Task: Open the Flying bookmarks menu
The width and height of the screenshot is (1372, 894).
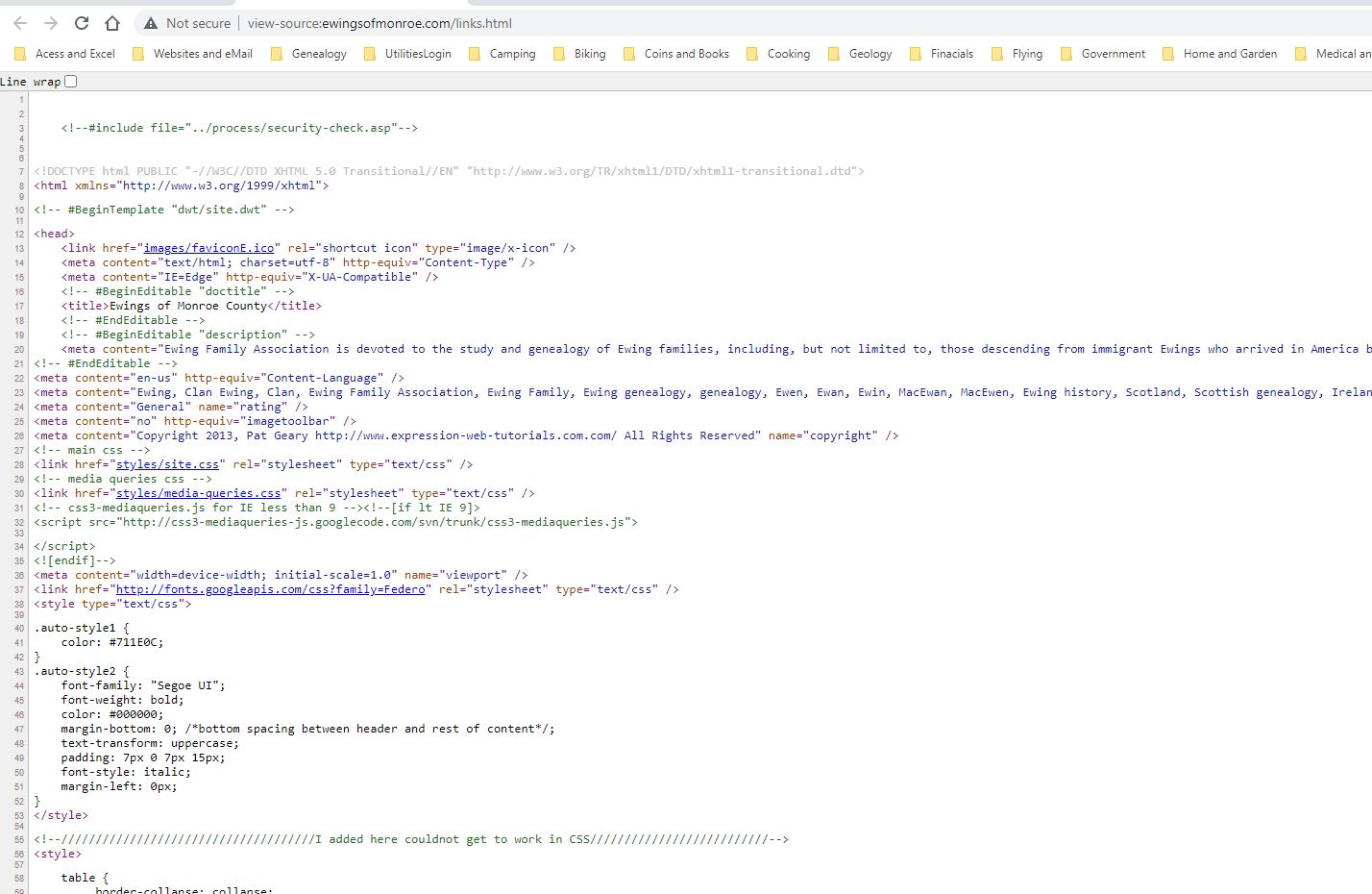Action: [1017, 54]
